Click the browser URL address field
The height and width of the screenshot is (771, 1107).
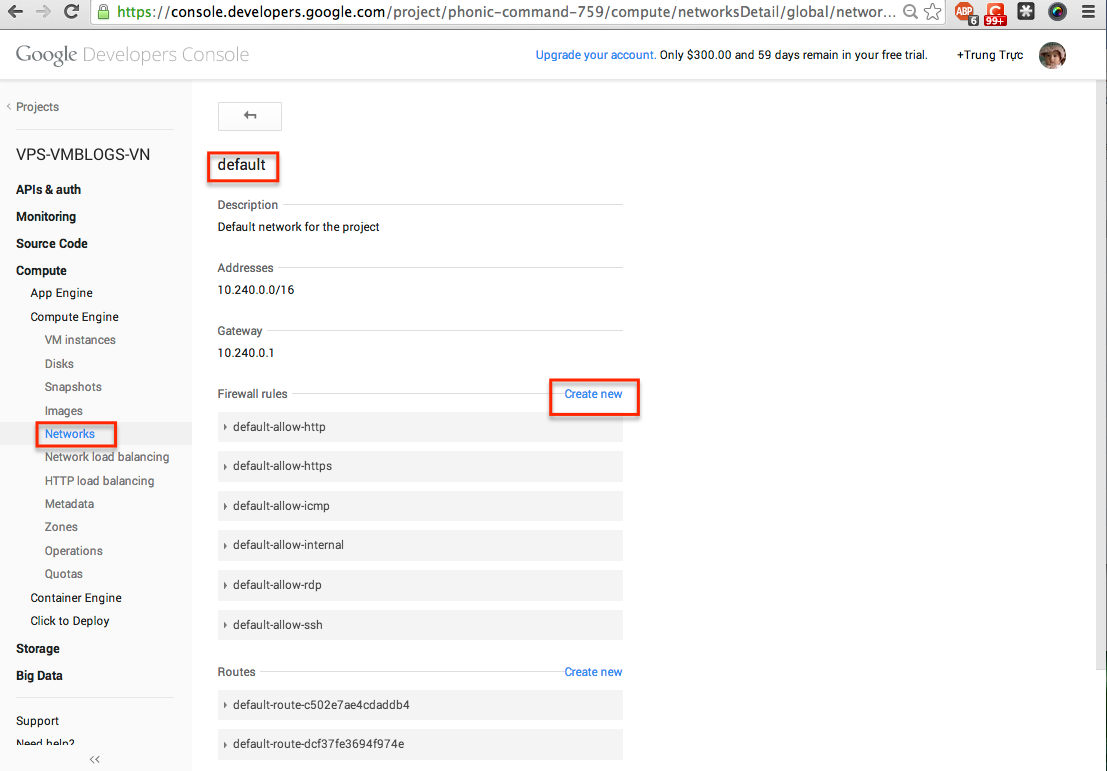click(500, 13)
